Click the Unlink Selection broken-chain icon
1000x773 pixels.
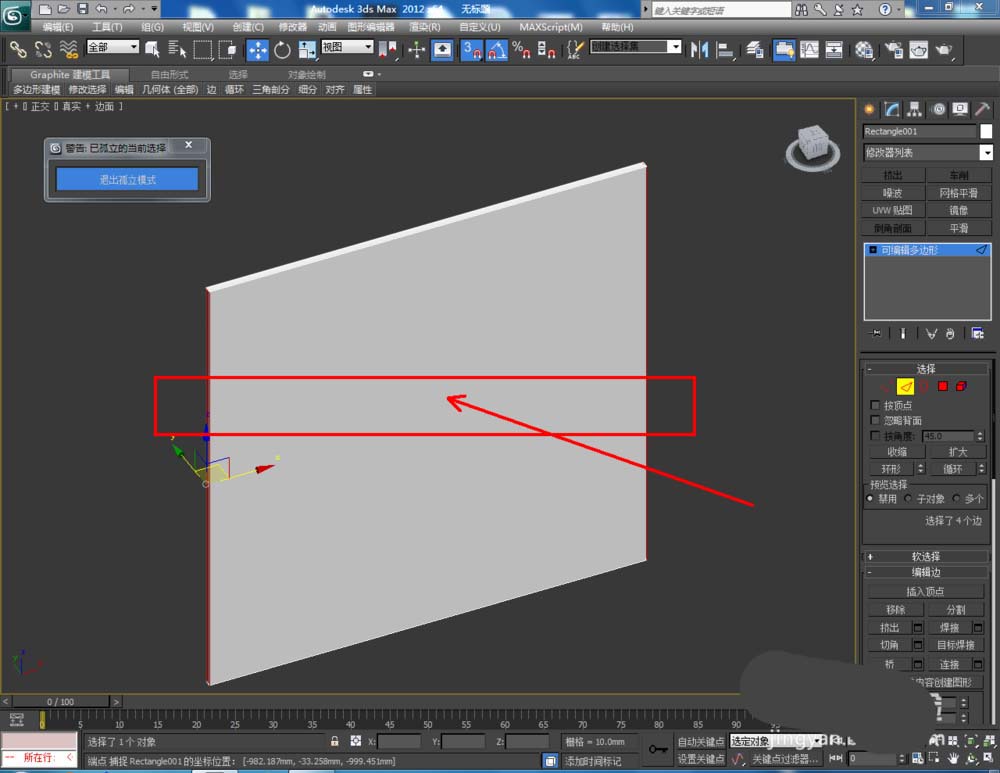(x=43, y=49)
